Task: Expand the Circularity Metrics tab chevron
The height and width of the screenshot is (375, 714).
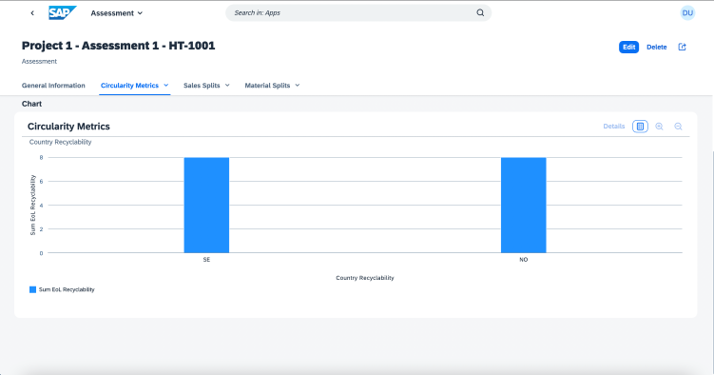Action: [x=166, y=85]
